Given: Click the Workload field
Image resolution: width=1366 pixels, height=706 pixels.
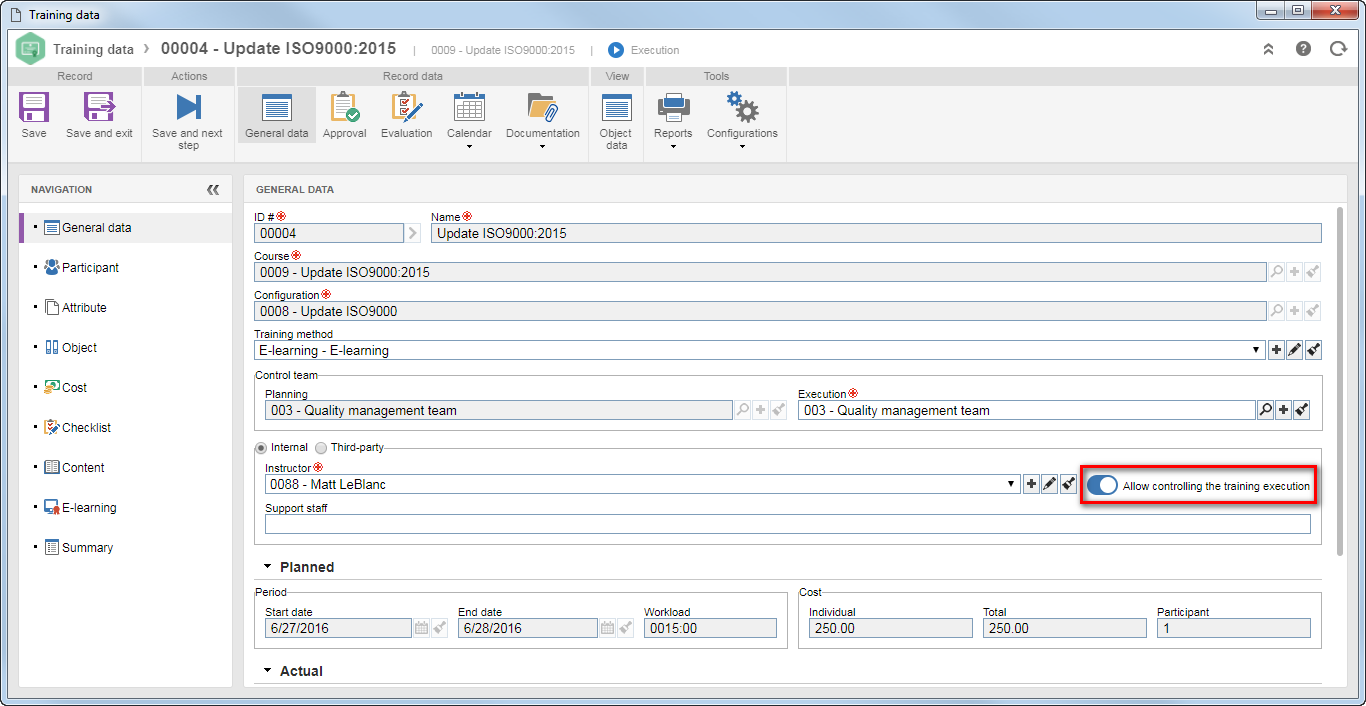Looking at the screenshot, I should point(710,628).
